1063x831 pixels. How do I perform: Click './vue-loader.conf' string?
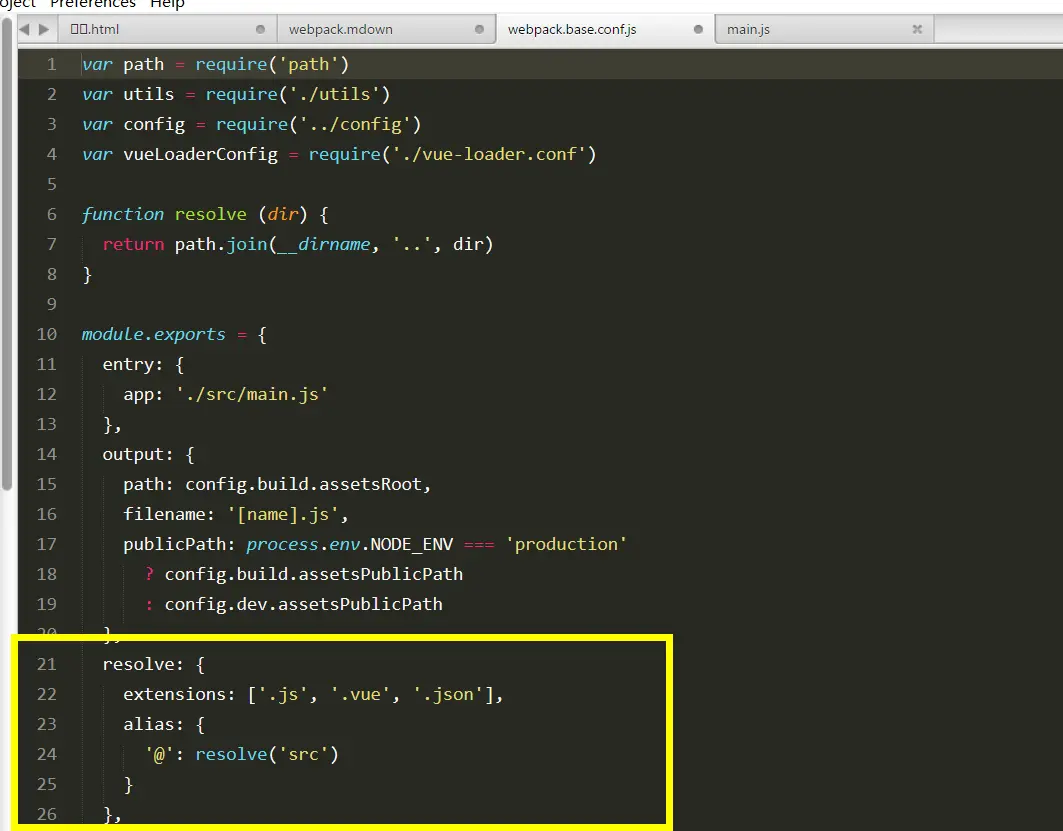(489, 155)
